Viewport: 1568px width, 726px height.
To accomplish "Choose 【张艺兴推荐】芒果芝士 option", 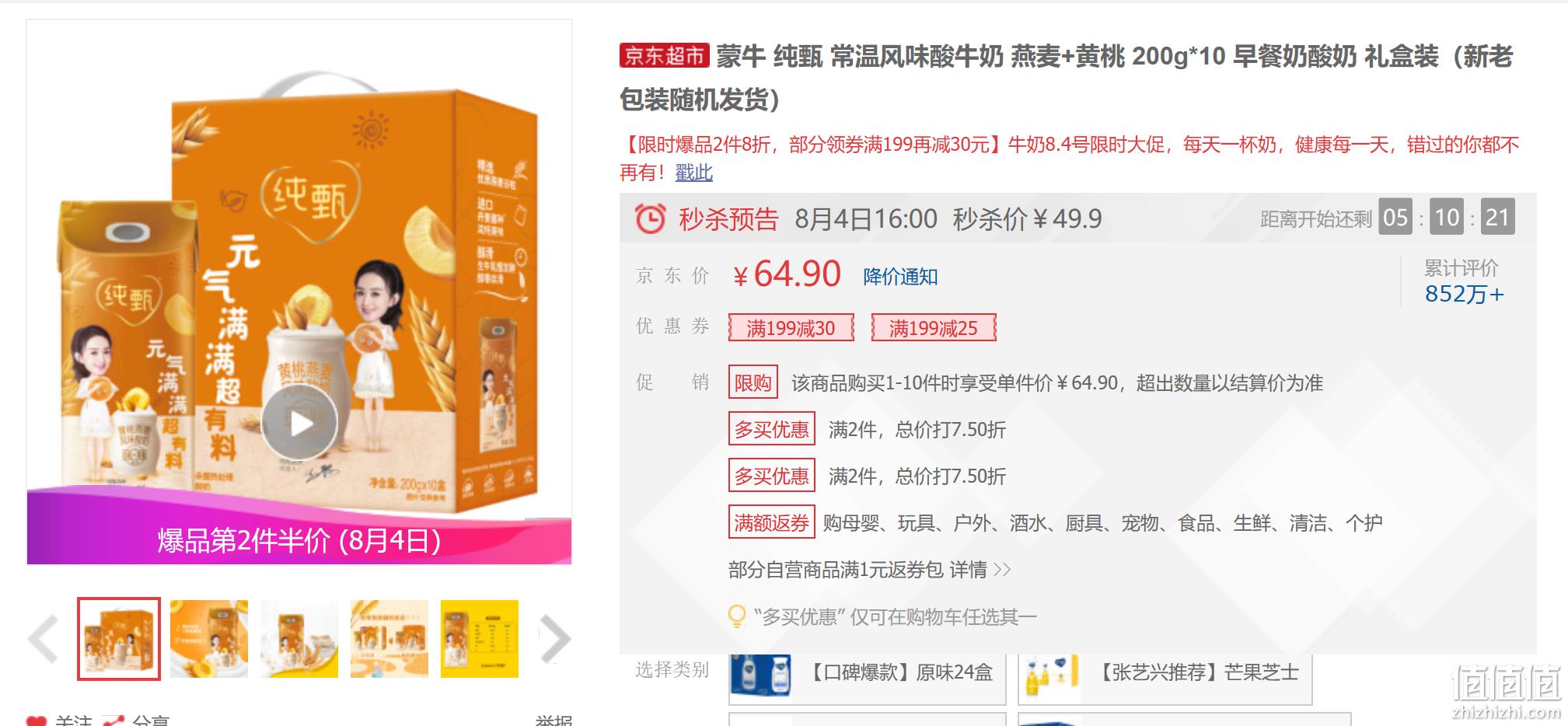I will click(1165, 674).
